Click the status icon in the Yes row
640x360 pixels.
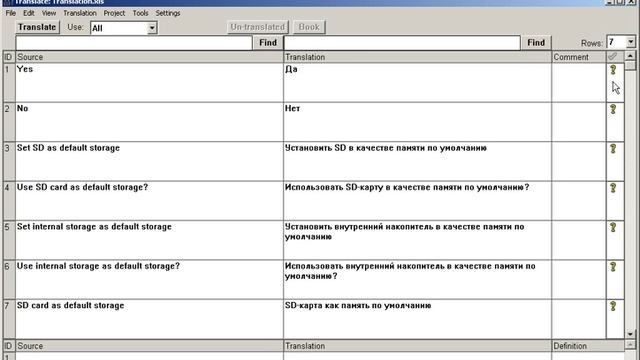[x=613, y=70]
